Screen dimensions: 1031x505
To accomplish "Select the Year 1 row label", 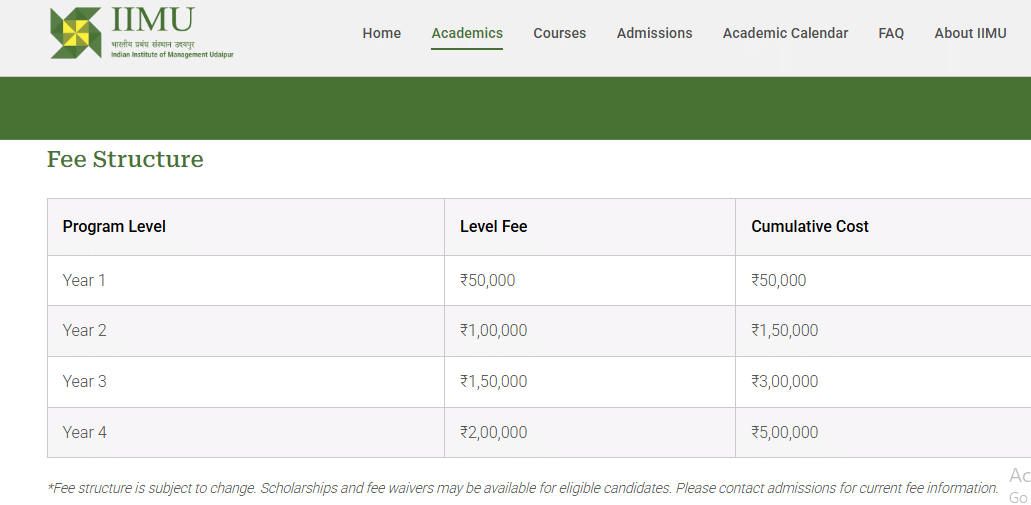I will coord(84,281).
